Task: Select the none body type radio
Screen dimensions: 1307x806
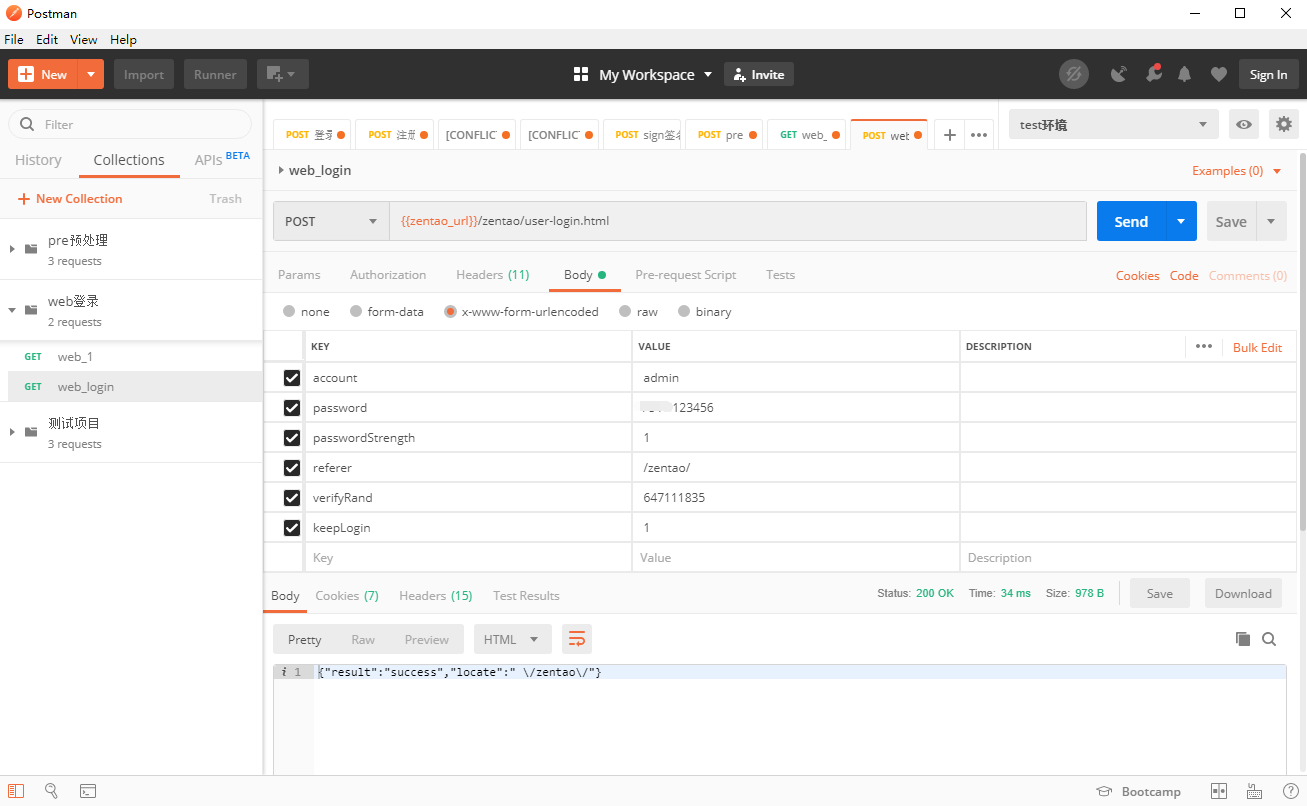Action: pyautogui.click(x=289, y=311)
